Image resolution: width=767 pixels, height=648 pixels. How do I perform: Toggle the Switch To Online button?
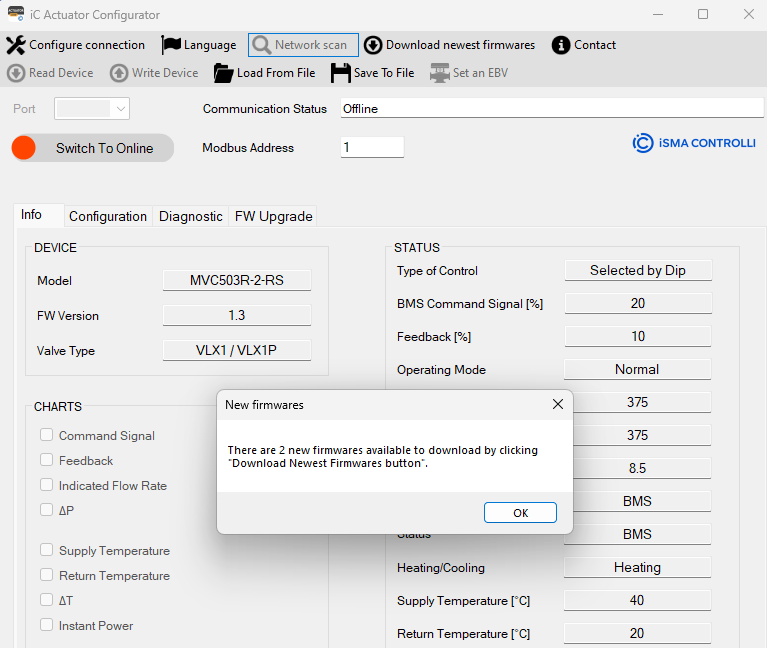pos(92,148)
